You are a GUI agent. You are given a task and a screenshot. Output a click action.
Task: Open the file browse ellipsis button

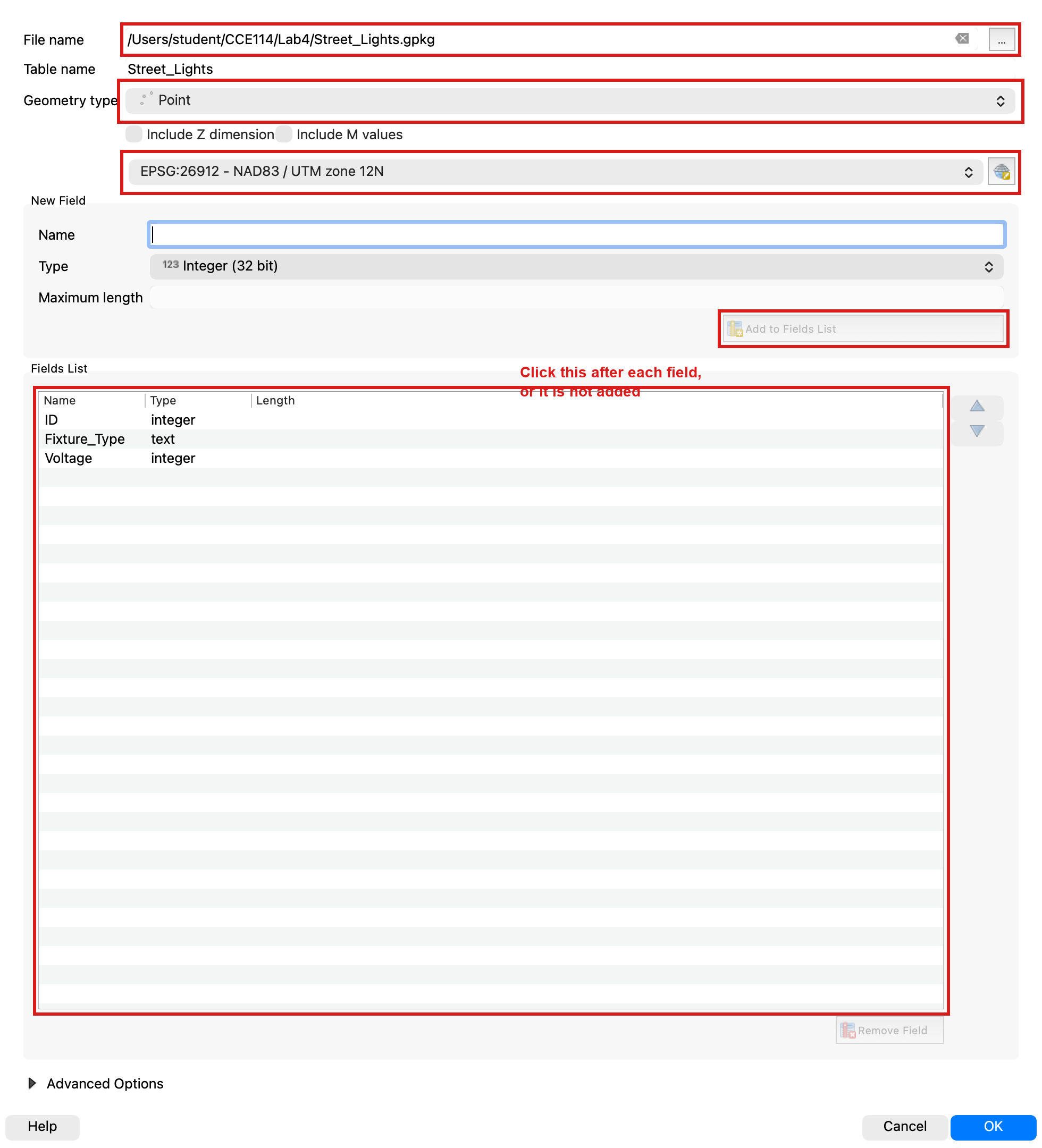(1002, 39)
